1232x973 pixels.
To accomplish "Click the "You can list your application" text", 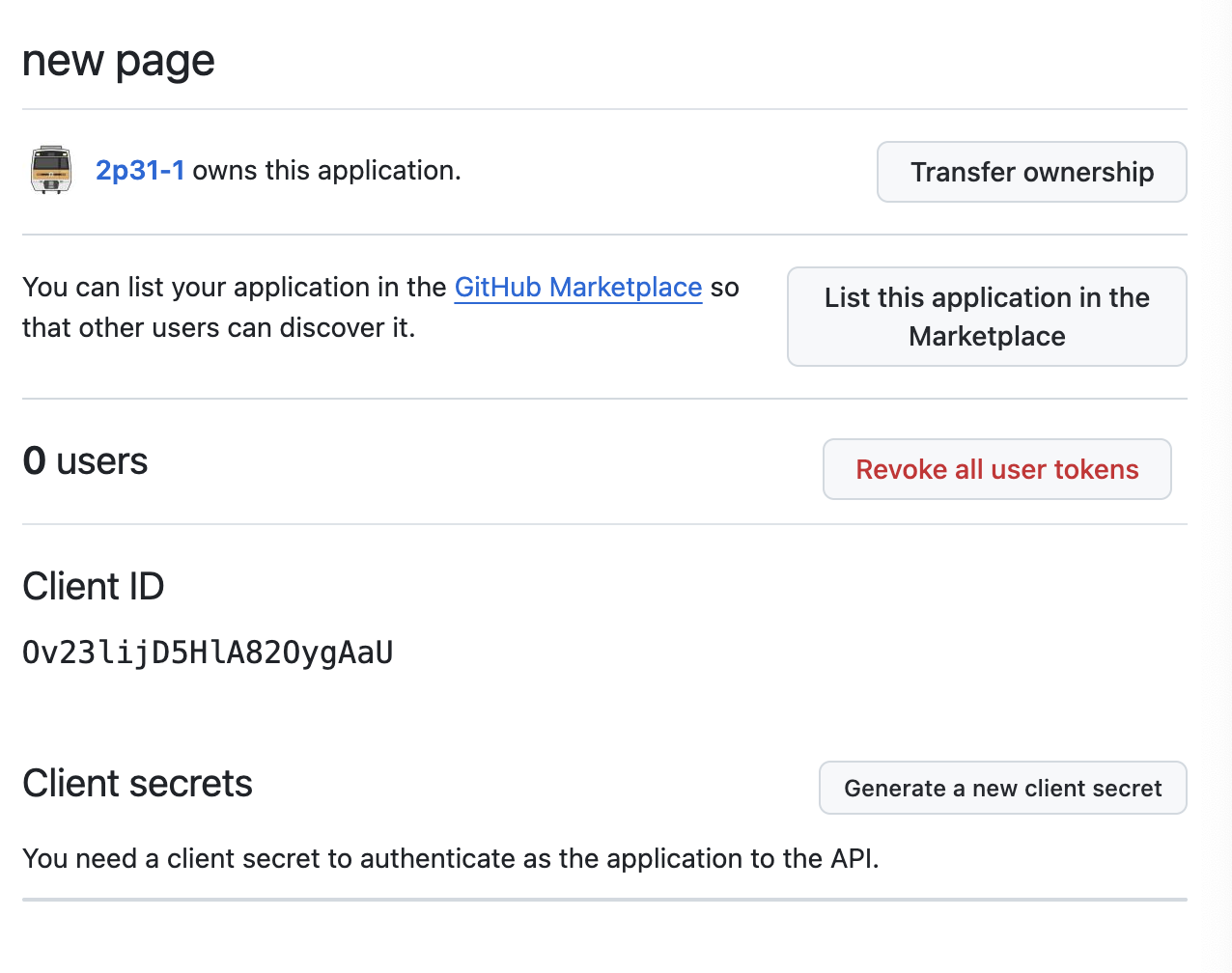I will pos(234,288).
